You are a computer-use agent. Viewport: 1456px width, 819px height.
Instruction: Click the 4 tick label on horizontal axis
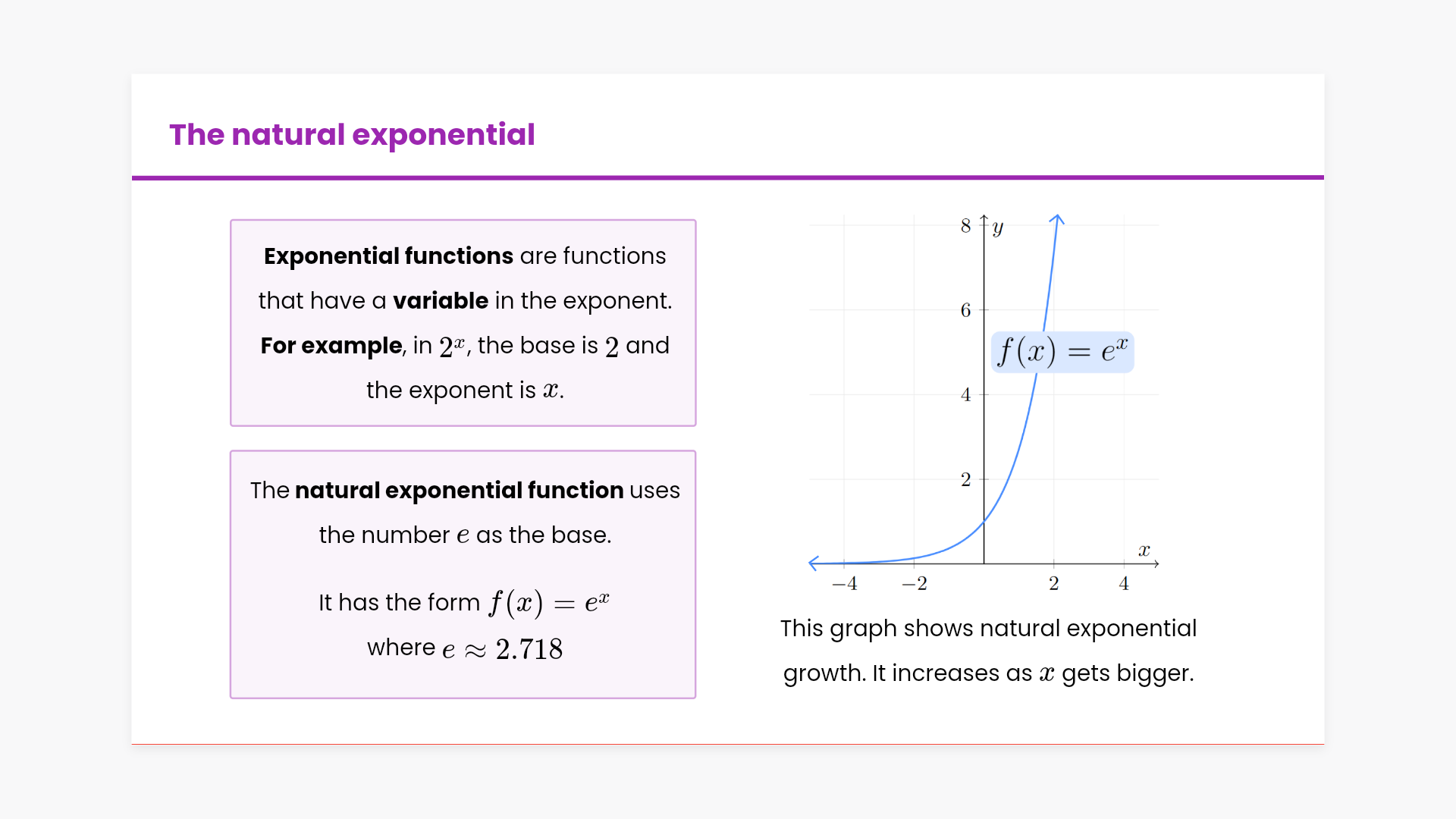1124,584
